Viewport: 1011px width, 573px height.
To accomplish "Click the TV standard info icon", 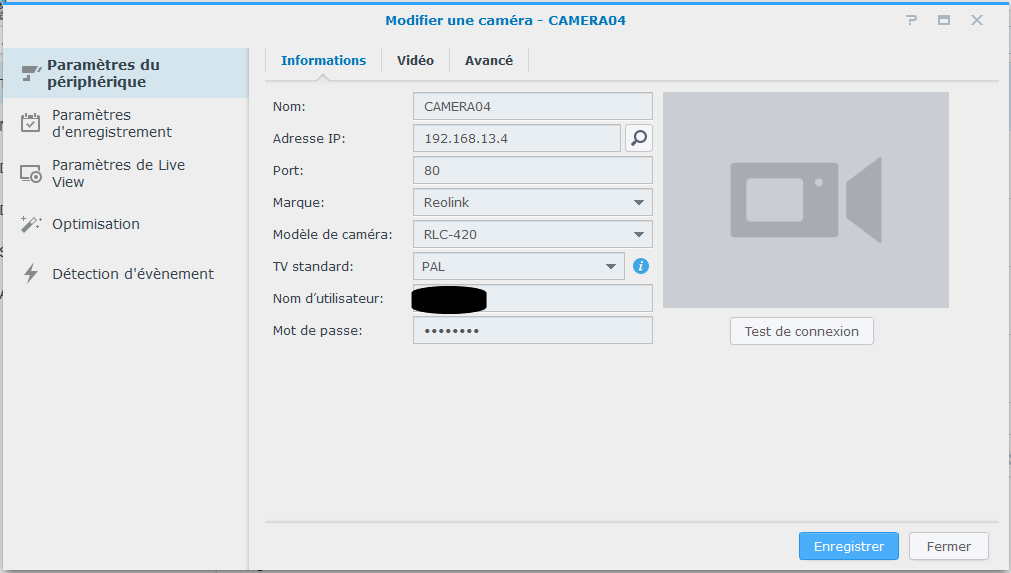I will (x=641, y=266).
